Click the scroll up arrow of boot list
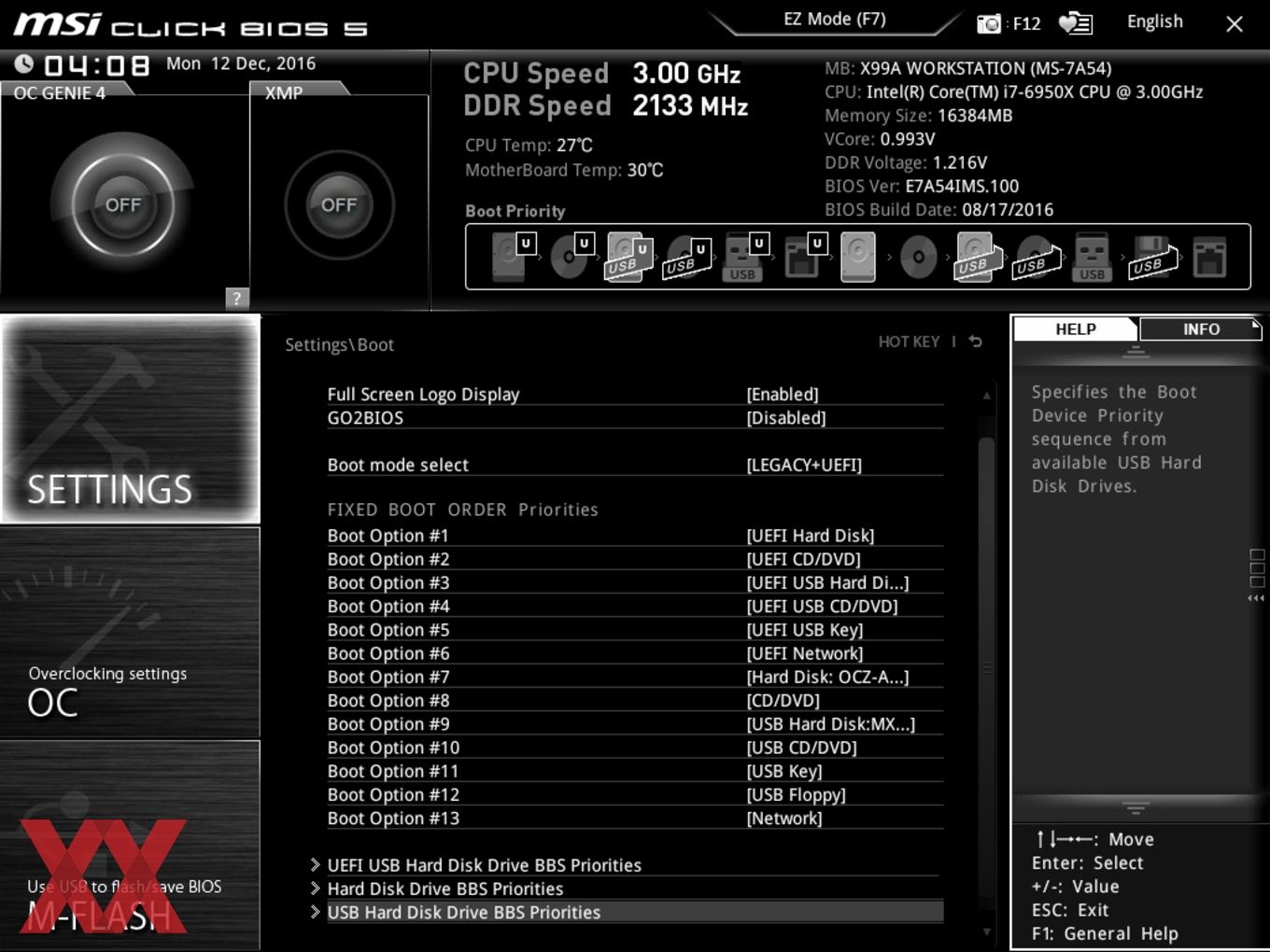 (986, 396)
